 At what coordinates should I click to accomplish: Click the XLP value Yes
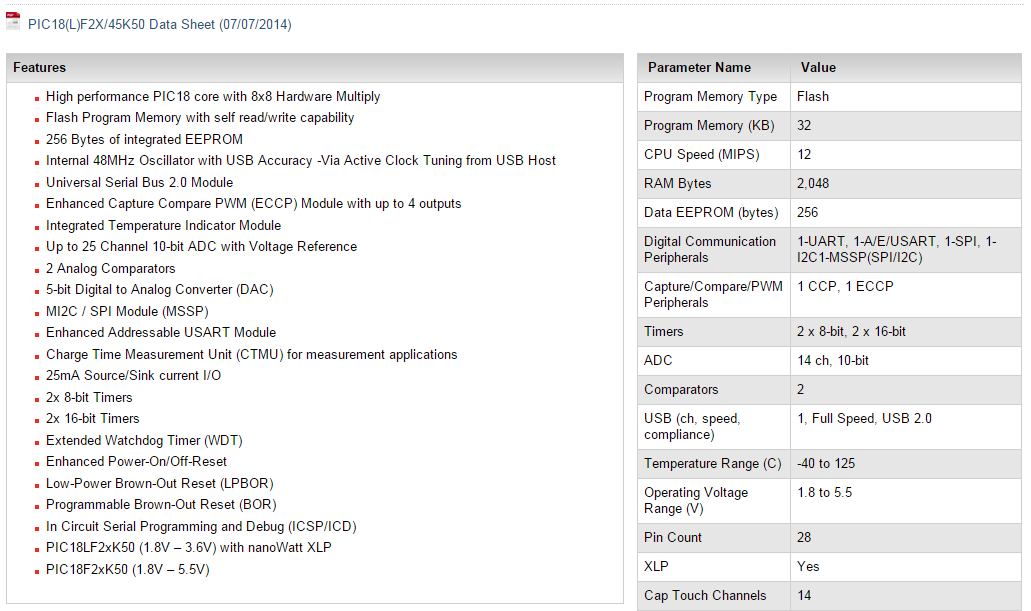click(x=808, y=566)
